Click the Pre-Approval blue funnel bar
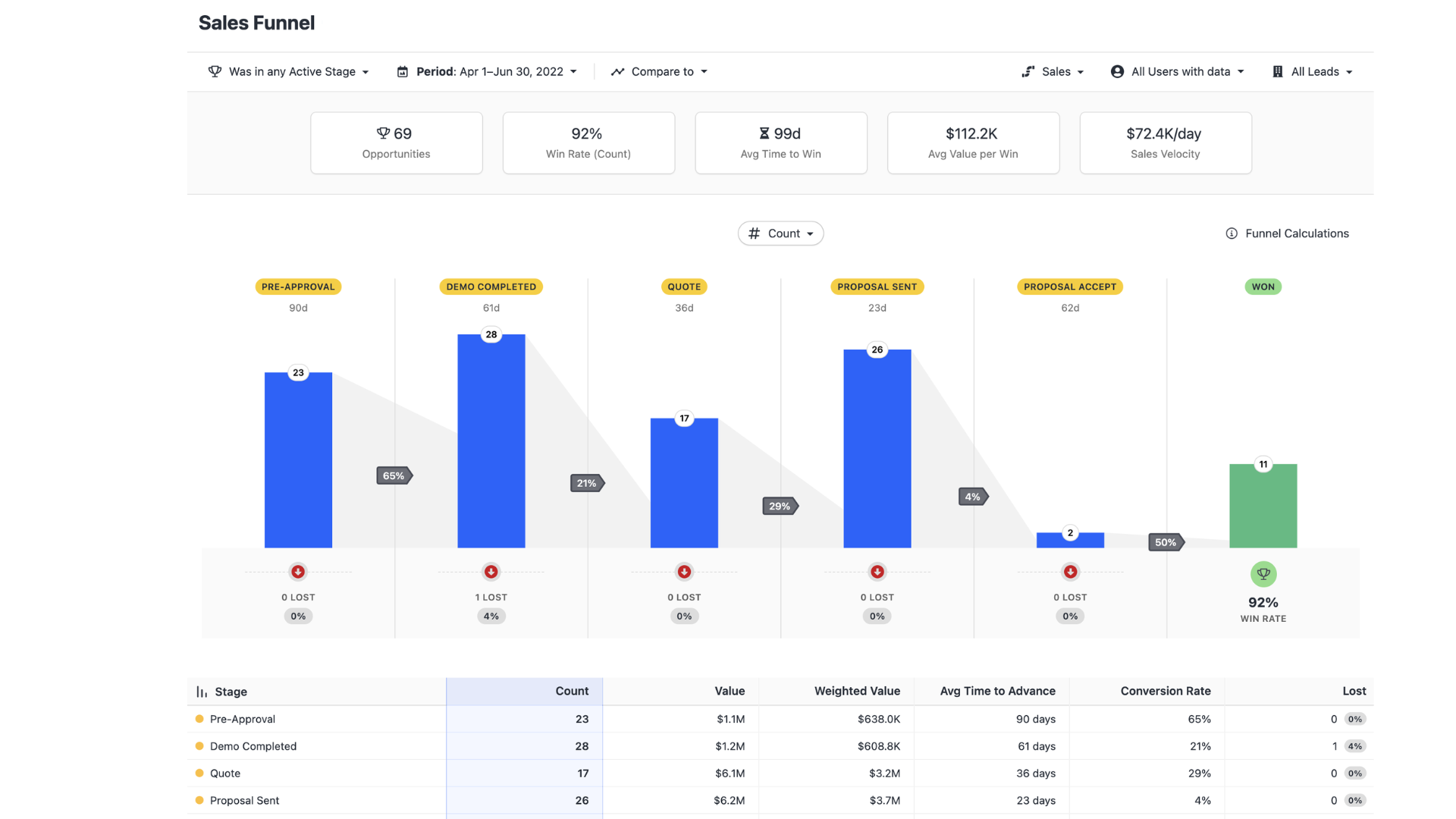1456x819 pixels. point(298,460)
